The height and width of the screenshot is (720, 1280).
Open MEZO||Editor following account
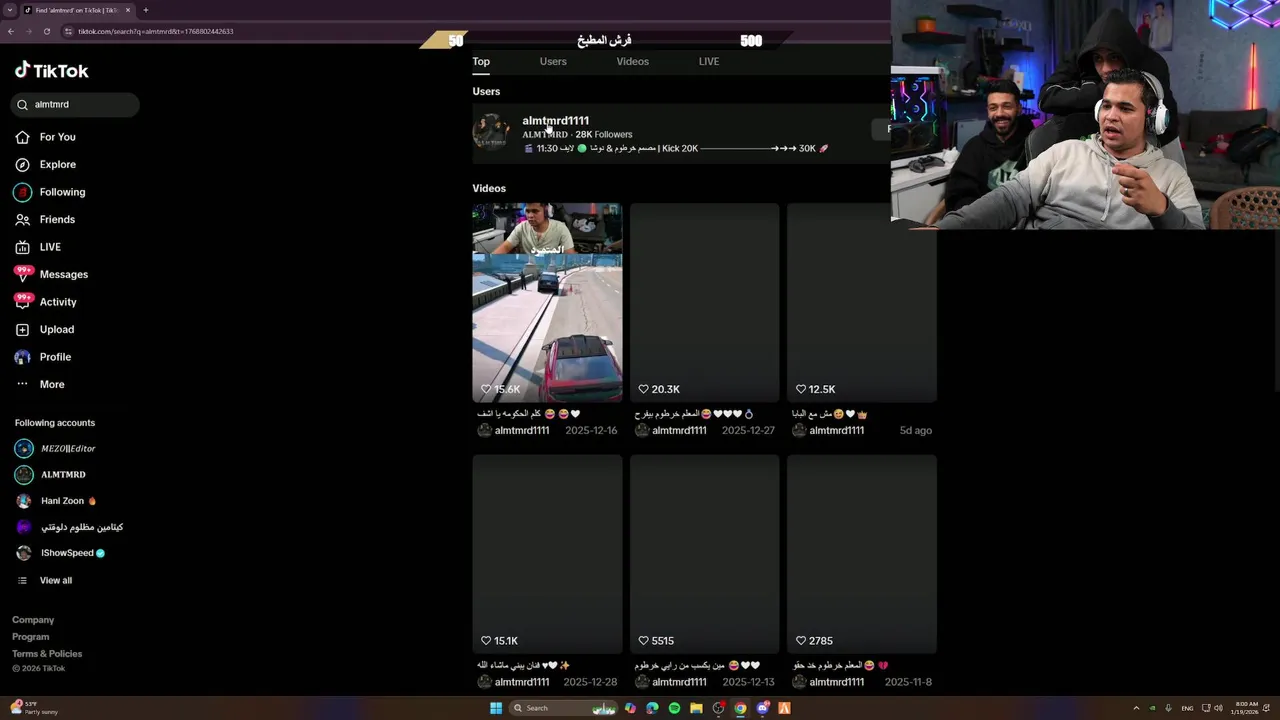coord(68,448)
